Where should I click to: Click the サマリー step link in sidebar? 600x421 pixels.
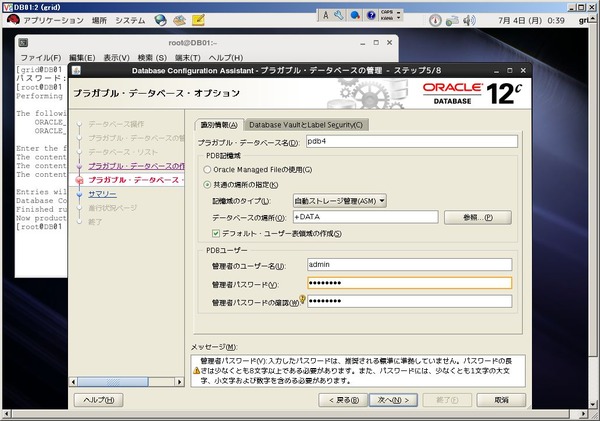click(102, 194)
